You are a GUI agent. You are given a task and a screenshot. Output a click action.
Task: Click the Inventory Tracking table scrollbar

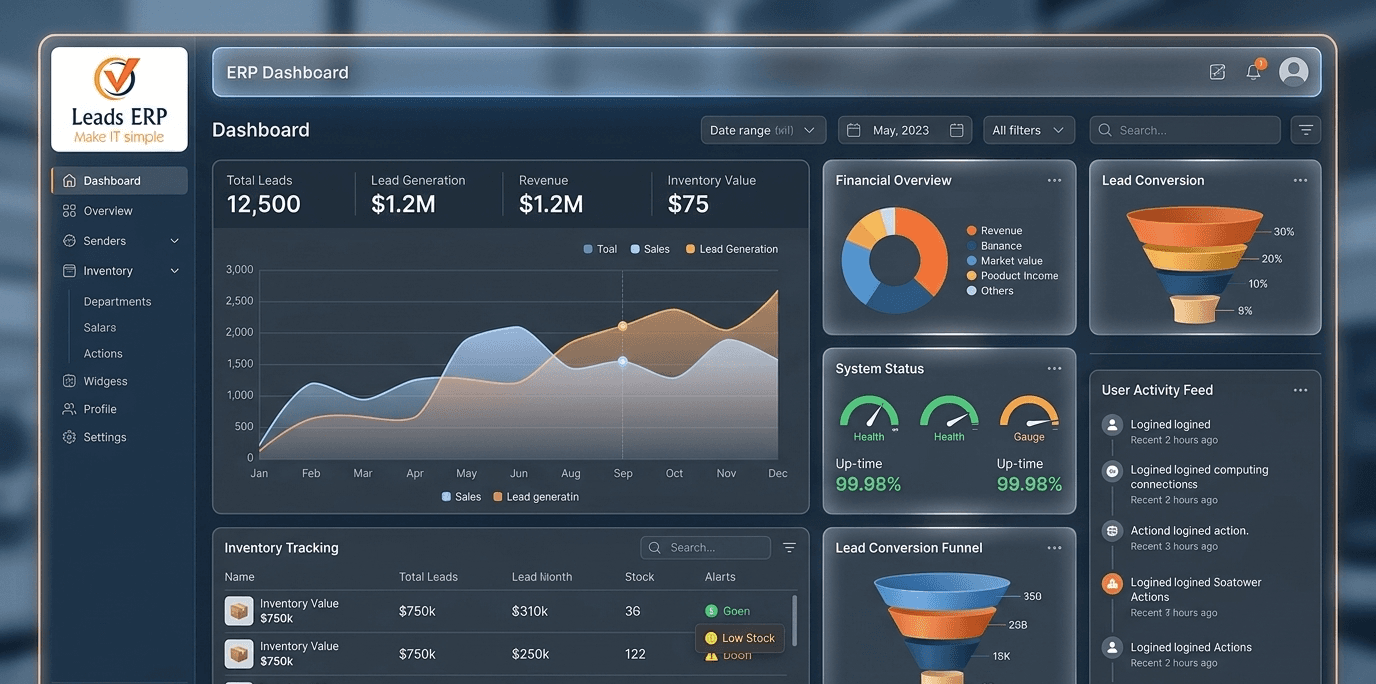coord(795,621)
